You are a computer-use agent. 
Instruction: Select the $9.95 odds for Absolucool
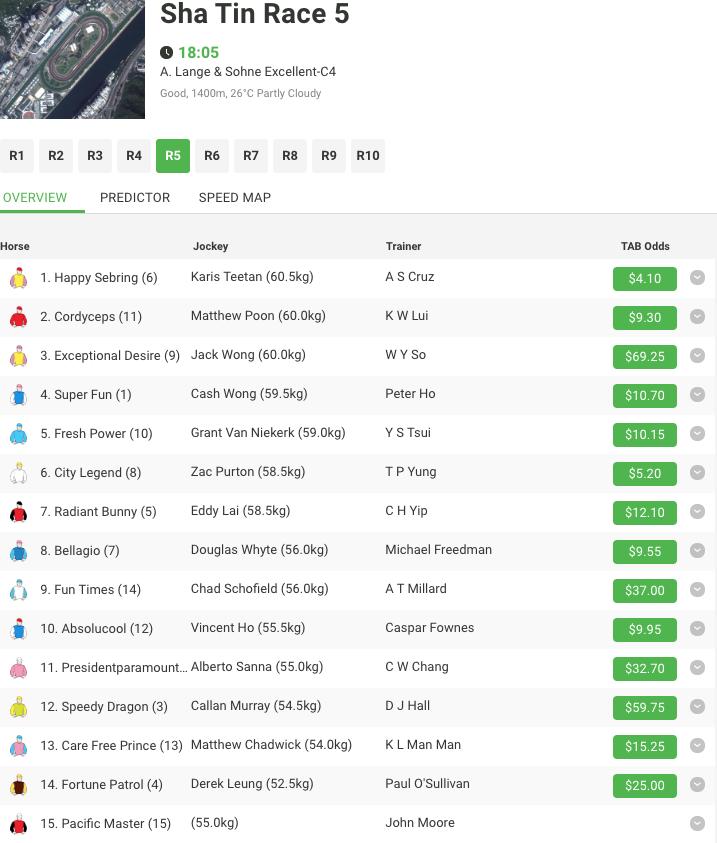(x=644, y=630)
